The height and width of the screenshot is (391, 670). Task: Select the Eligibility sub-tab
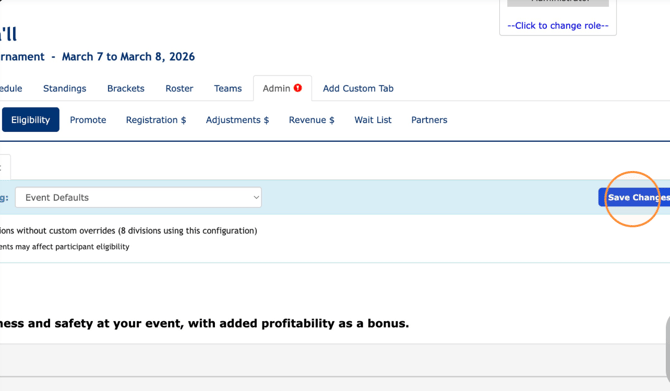pyautogui.click(x=30, y=120)
